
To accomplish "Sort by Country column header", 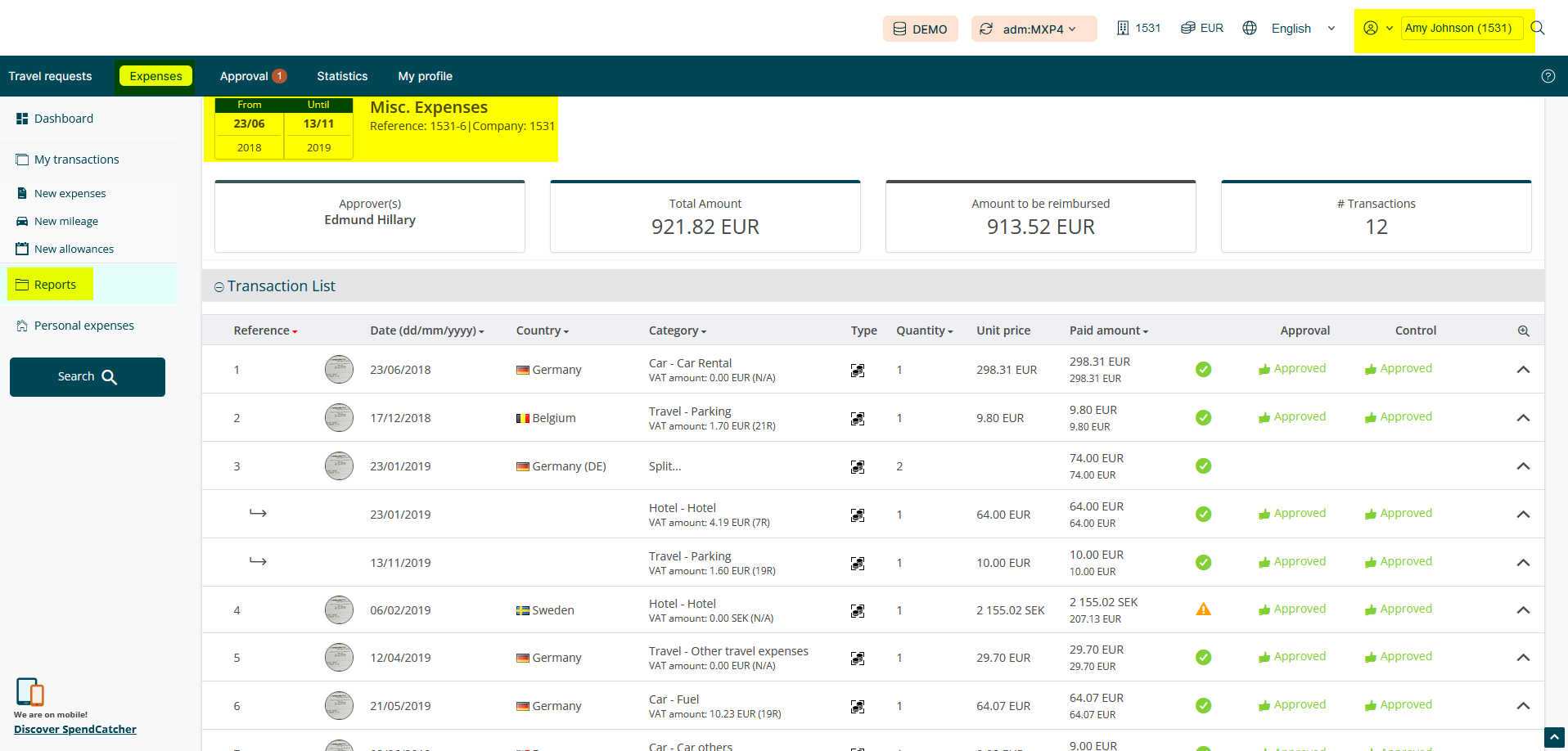I will point(542,331).
